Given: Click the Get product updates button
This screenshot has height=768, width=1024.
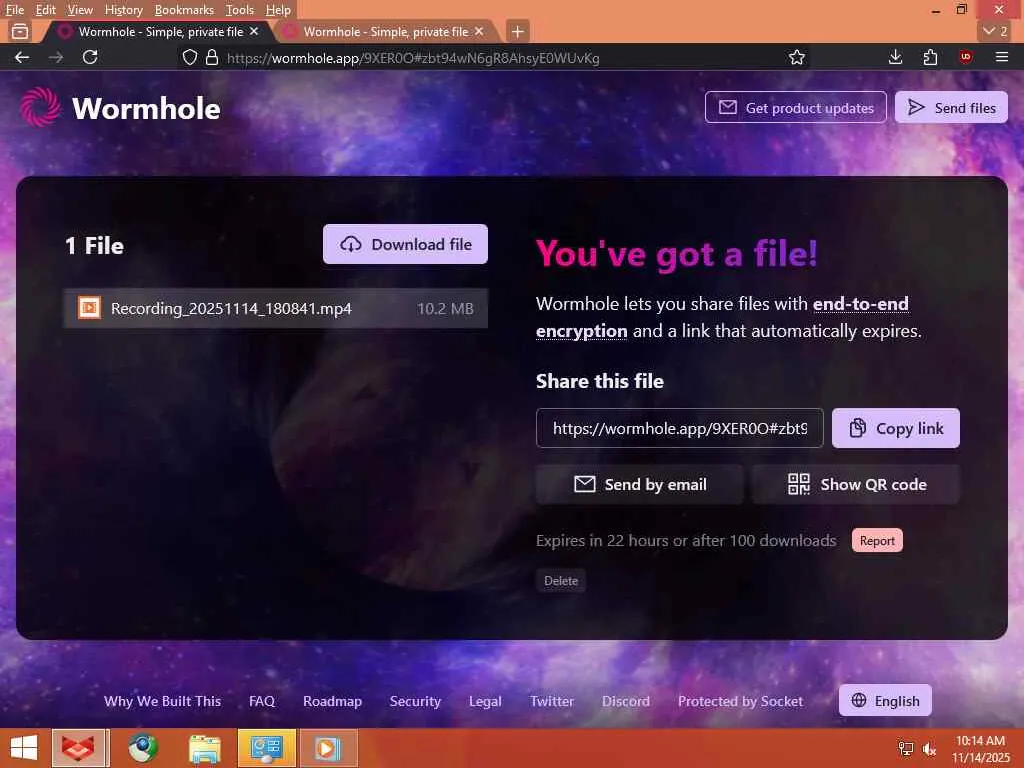Looking at the screenshot, I should [795, 107].
